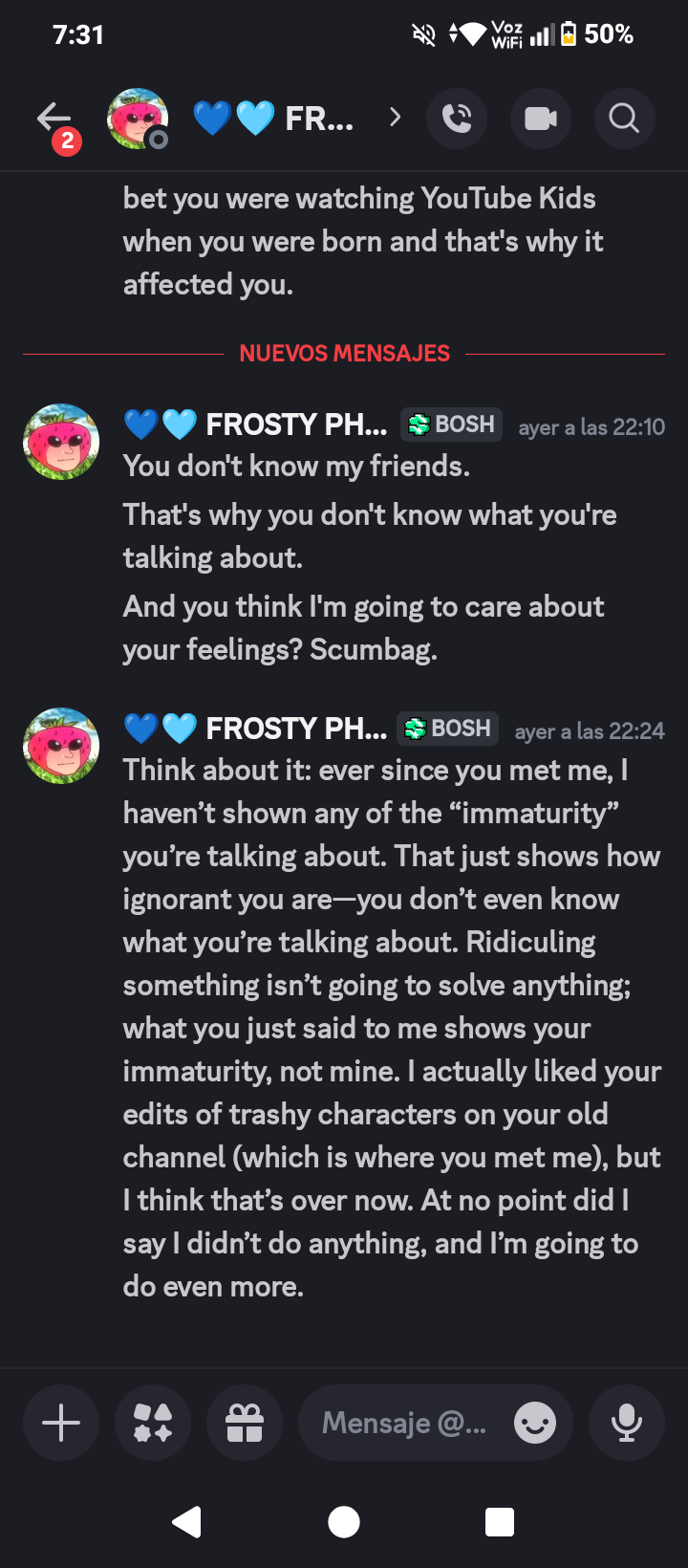Screen dimensions: 688x1568
Task: Open the FR... conversation title in header
Action: (318, 119)
